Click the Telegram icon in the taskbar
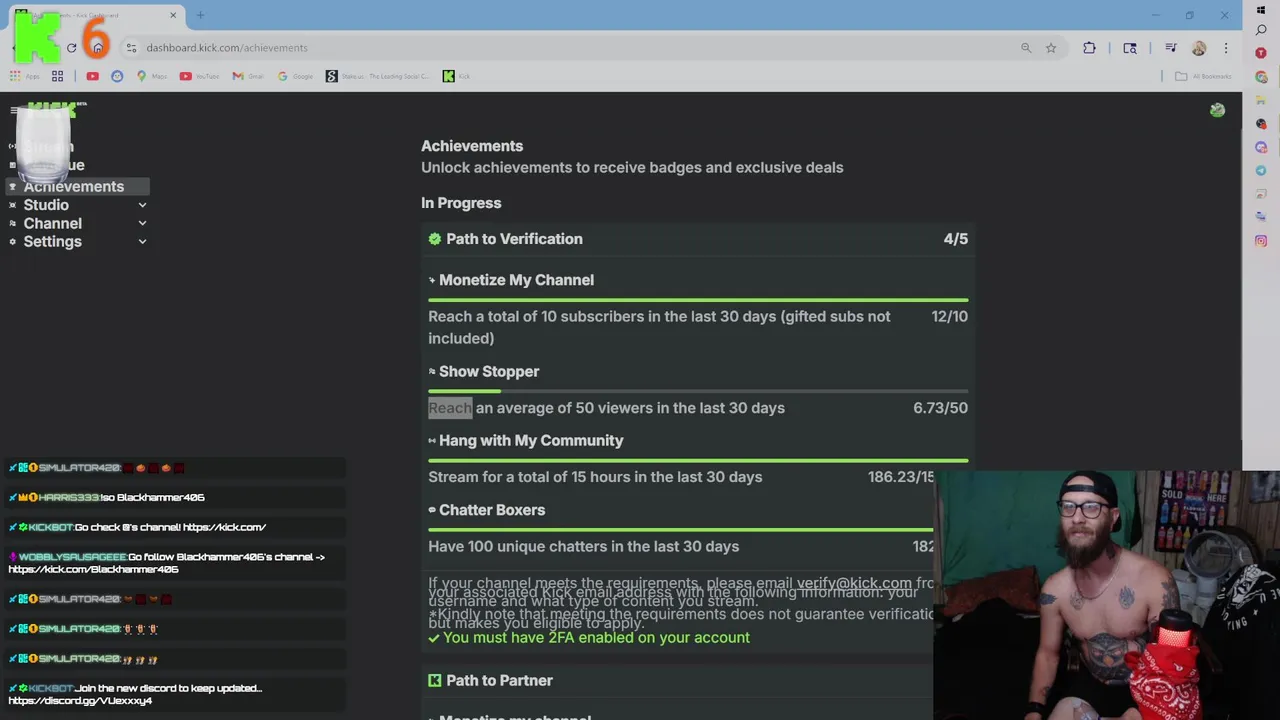Viewport: 1280px width, 720px height. coord(1261,170)
